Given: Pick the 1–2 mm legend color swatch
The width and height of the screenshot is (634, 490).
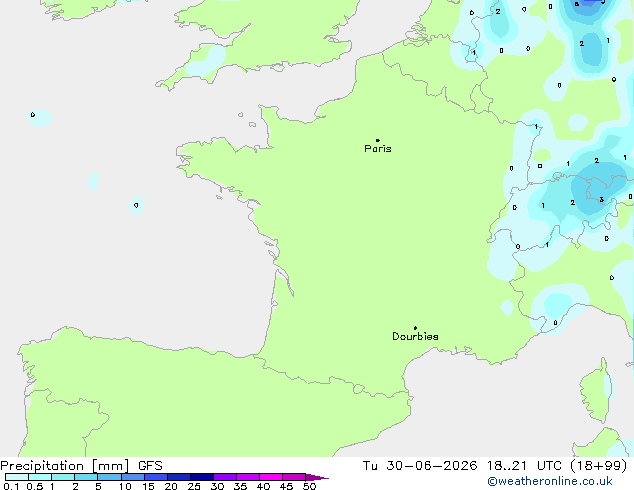Looking at the screenshot, I should click(x=63, y=477).
